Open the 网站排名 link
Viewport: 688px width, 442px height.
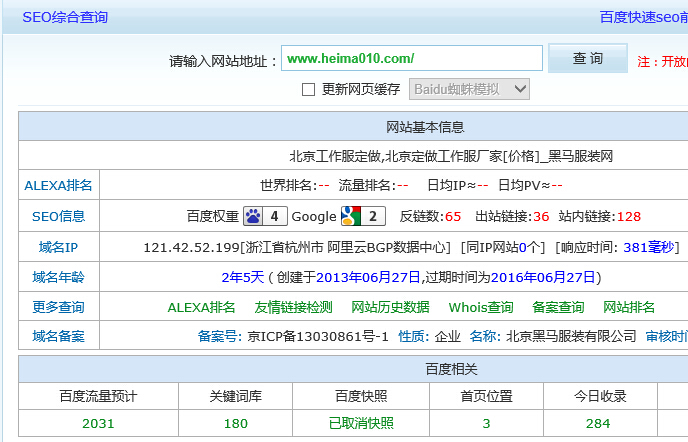pyautogui.click(x=629, y=307)
